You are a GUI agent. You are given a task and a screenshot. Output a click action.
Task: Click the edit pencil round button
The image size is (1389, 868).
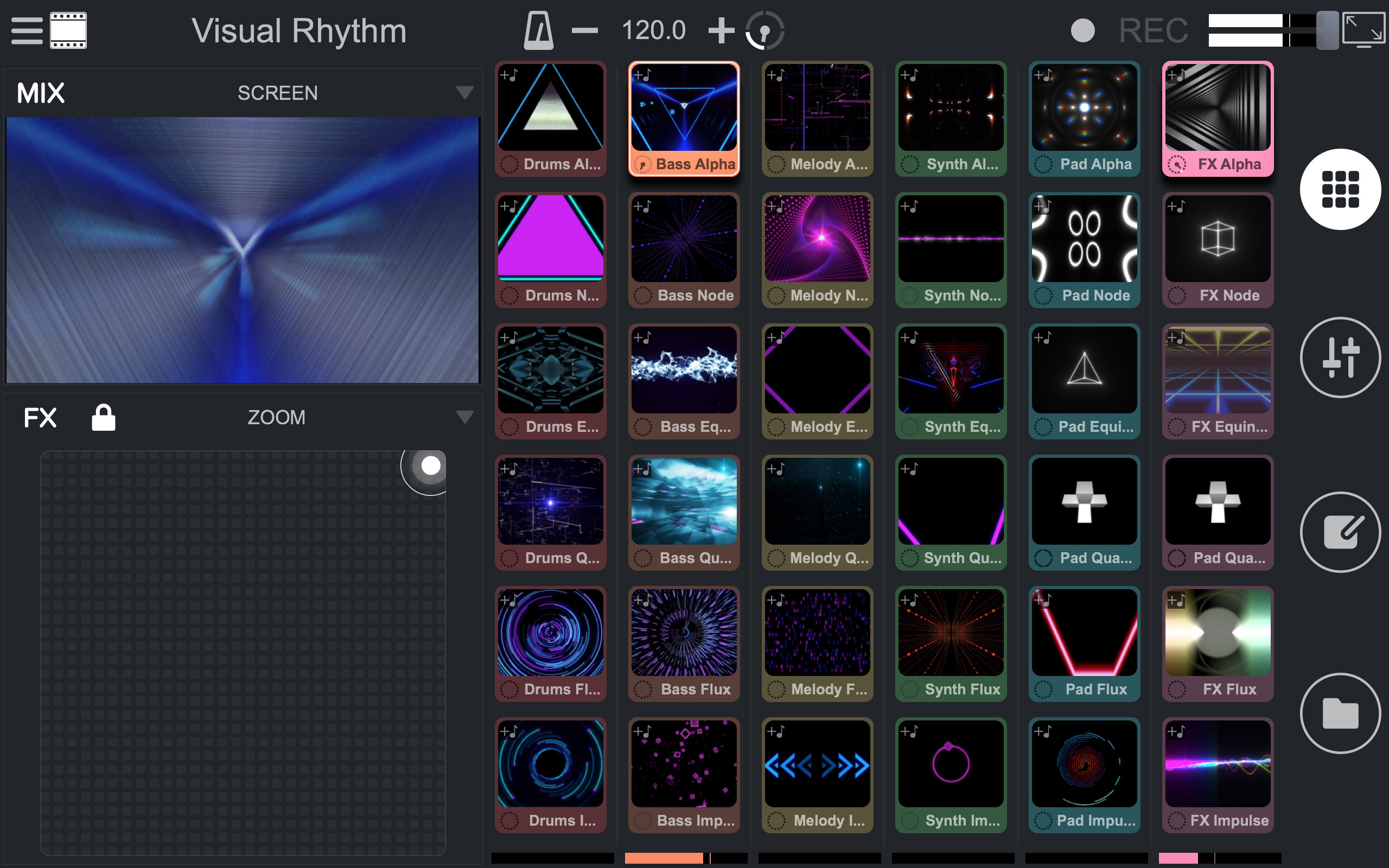[1340, 532]
